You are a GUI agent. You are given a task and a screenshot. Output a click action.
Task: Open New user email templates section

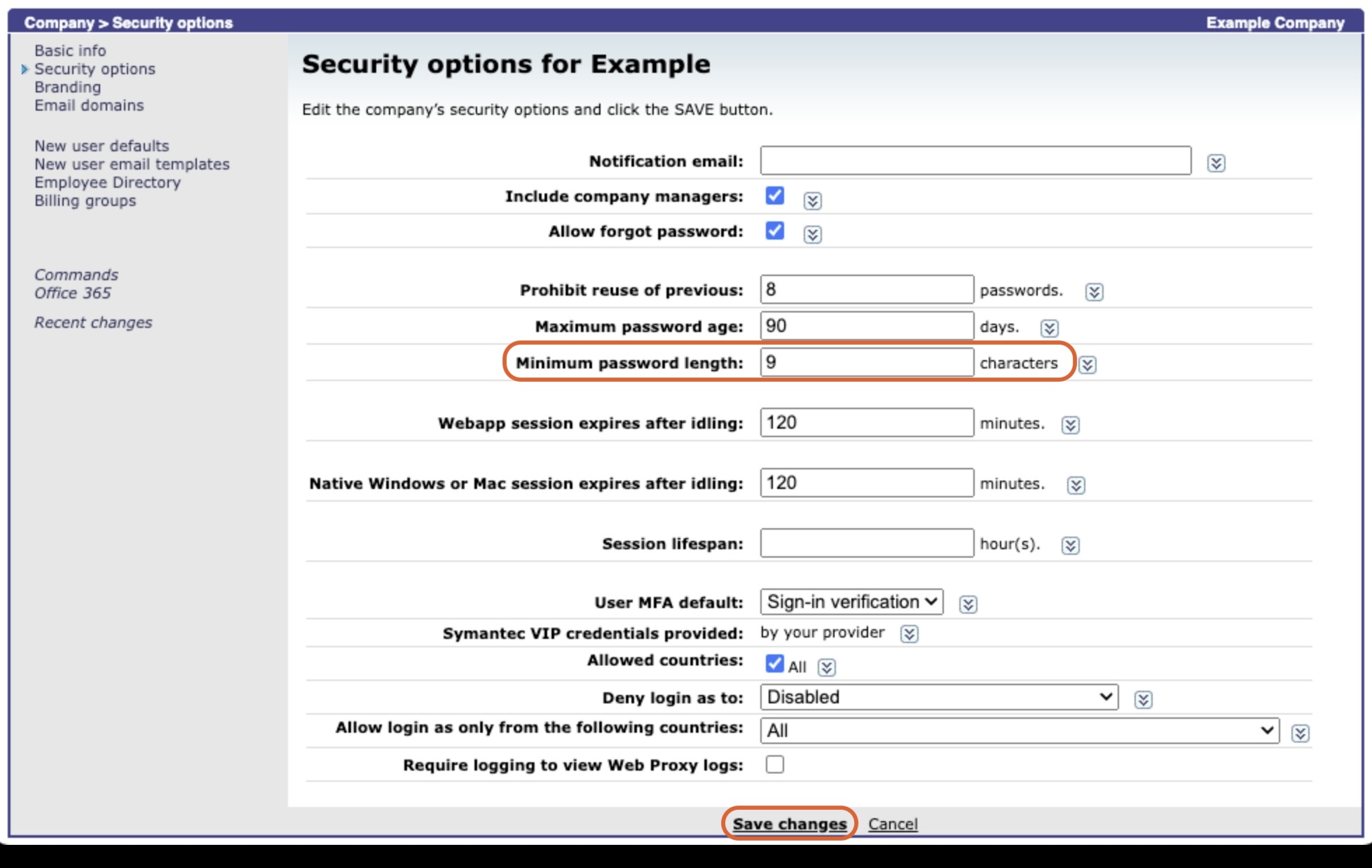[x=132, y=164]
